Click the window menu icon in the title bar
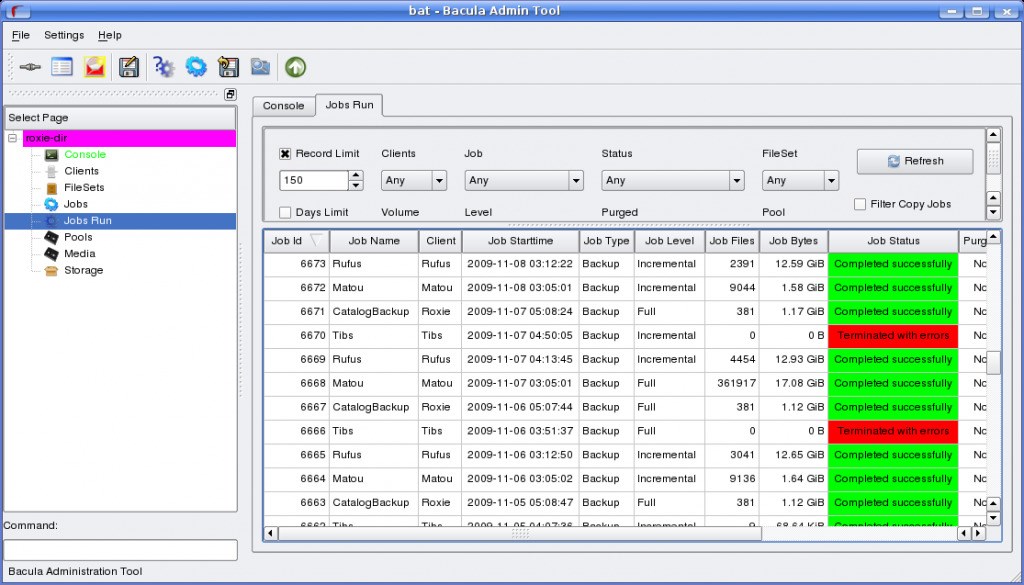 pos(19,10)
